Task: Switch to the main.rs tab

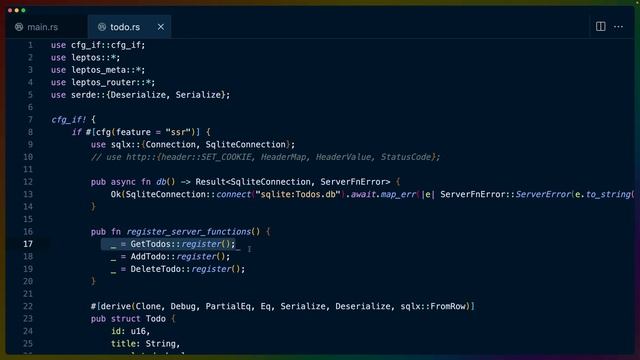Action: (43, 27)
